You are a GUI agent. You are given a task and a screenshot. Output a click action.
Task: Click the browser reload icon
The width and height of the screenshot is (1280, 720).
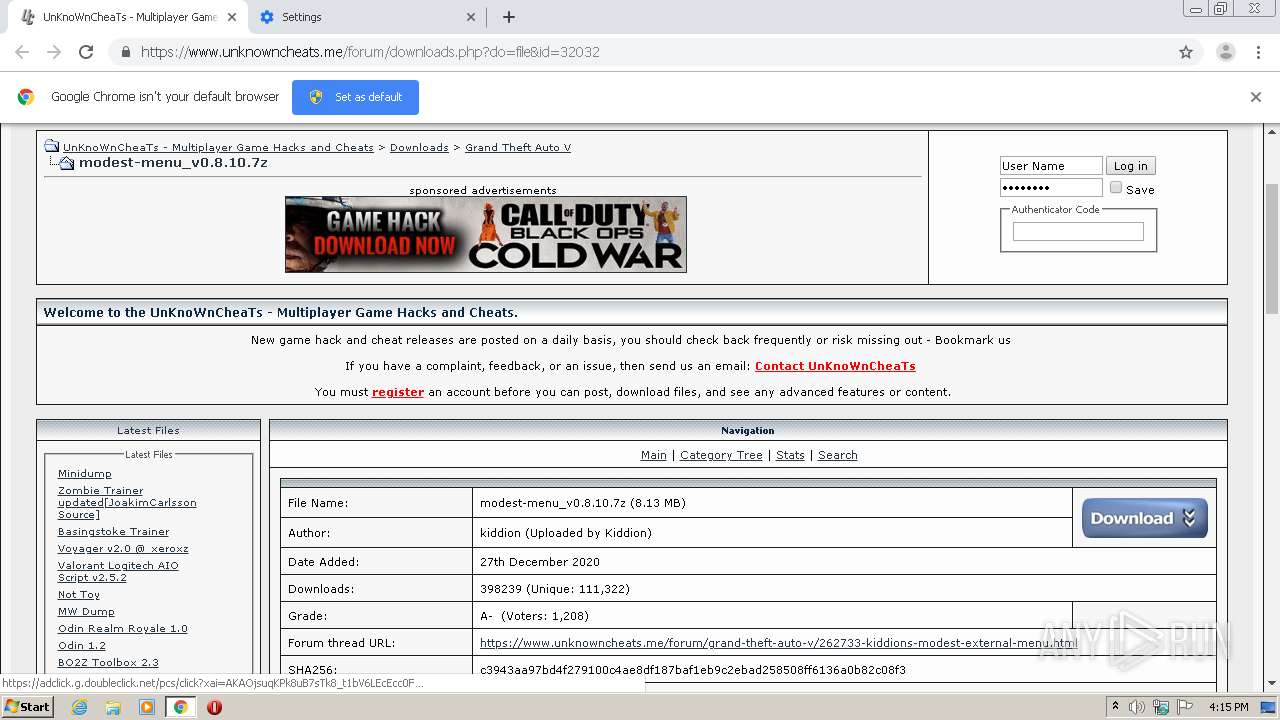tap(86, 52)
